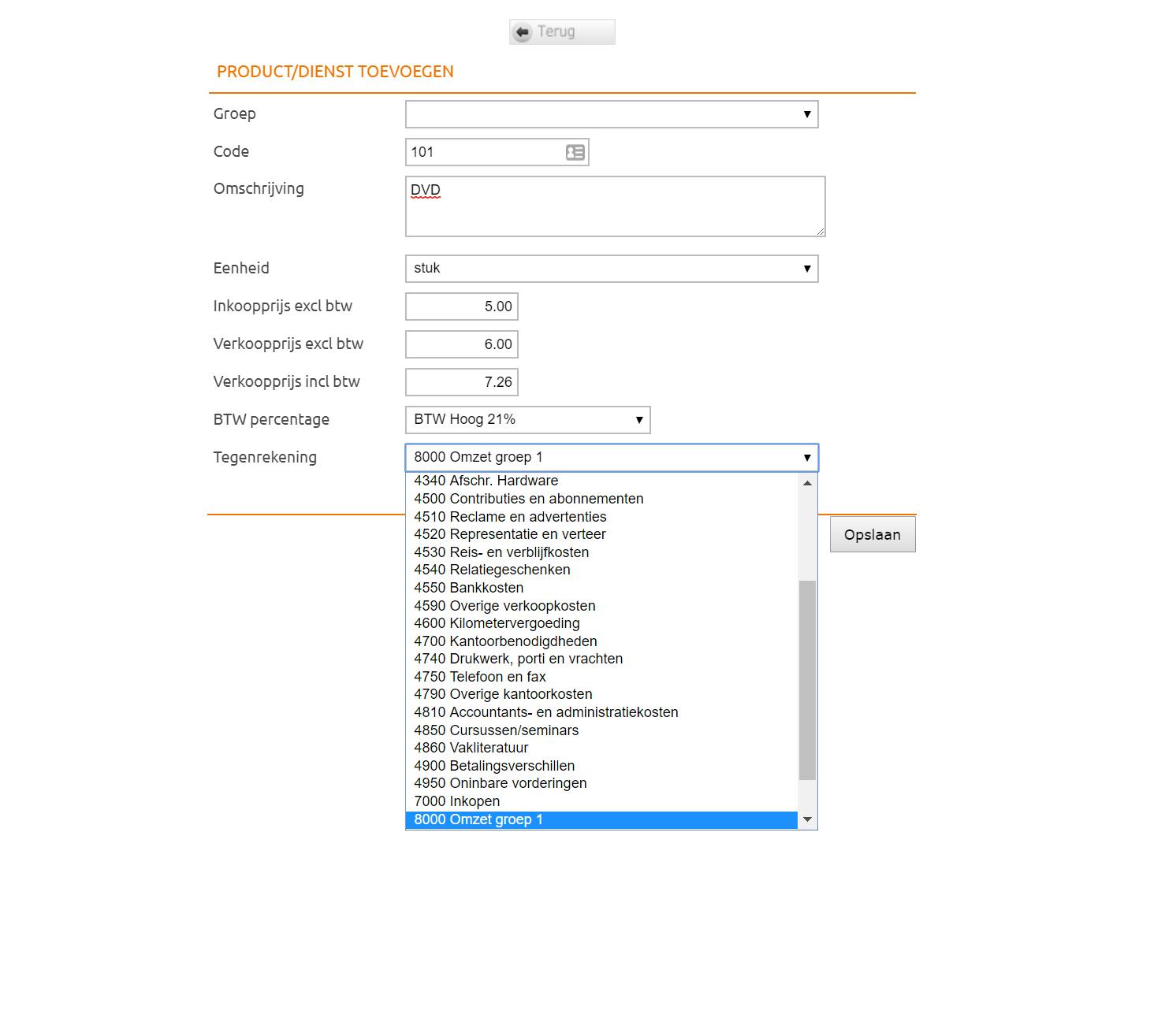Click the Verkoopprijs excl btw field
1176x1018 pixels.
462,344
